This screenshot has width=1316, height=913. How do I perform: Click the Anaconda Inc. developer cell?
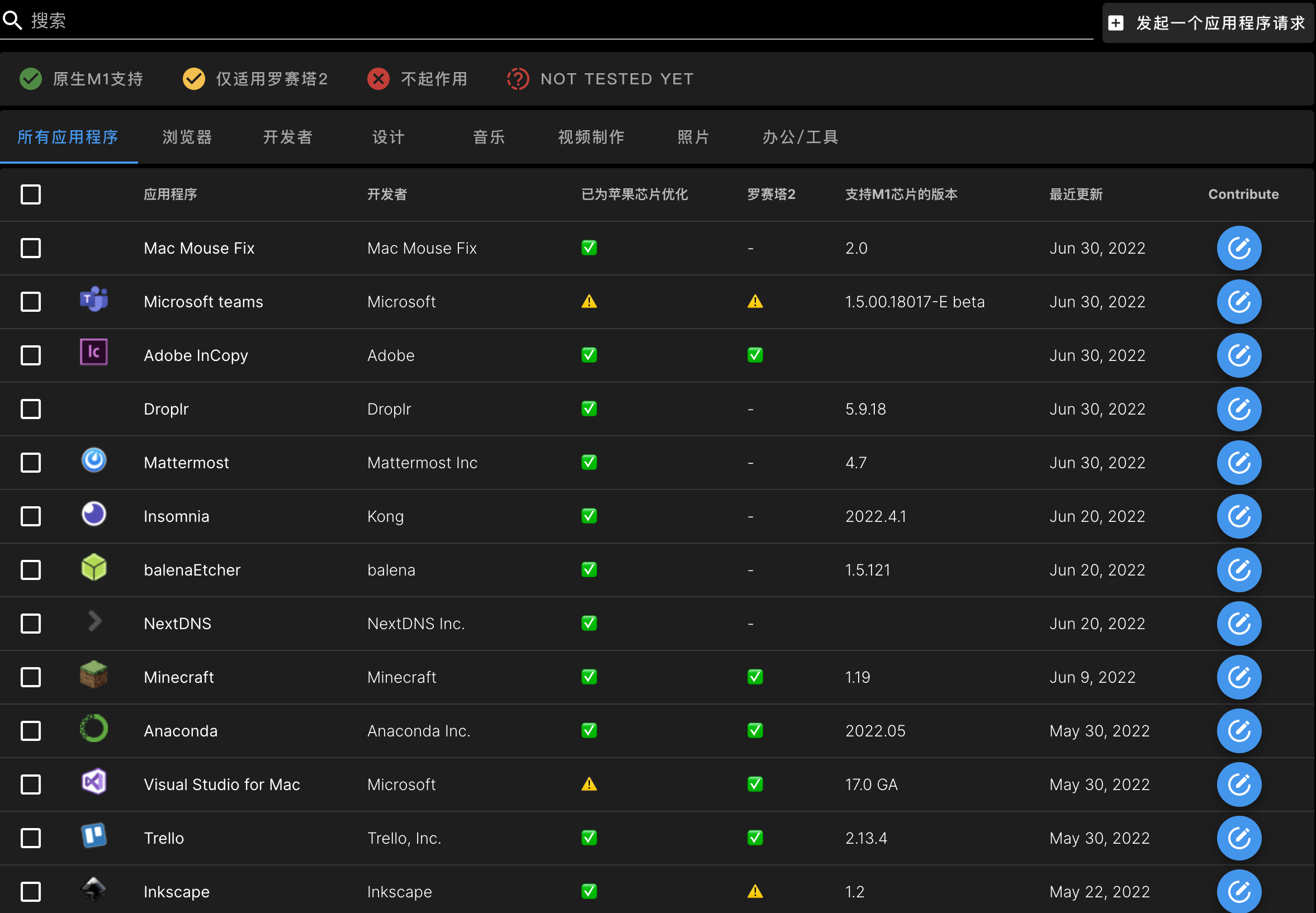(419, 731)
